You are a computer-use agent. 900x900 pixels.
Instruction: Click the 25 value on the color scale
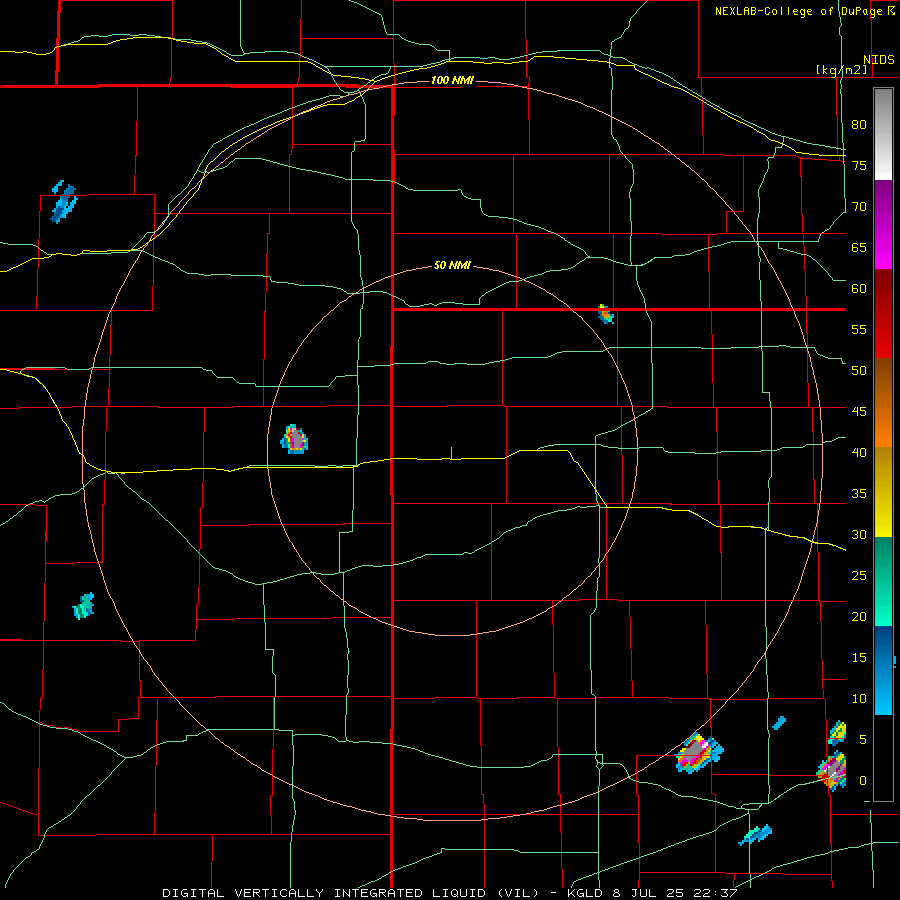tap(859, 576)
